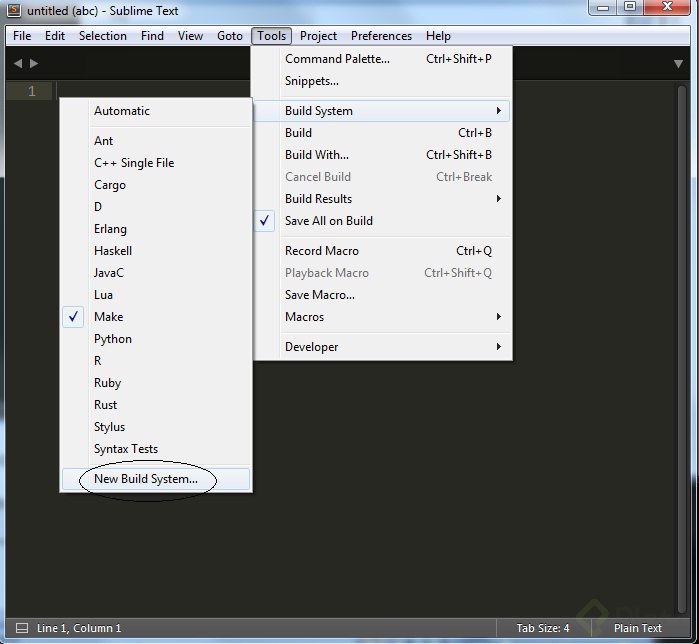This screenshot has height=644, width=699.
Task: Open Snippets... from Tools menu
Action: (382, 81)
